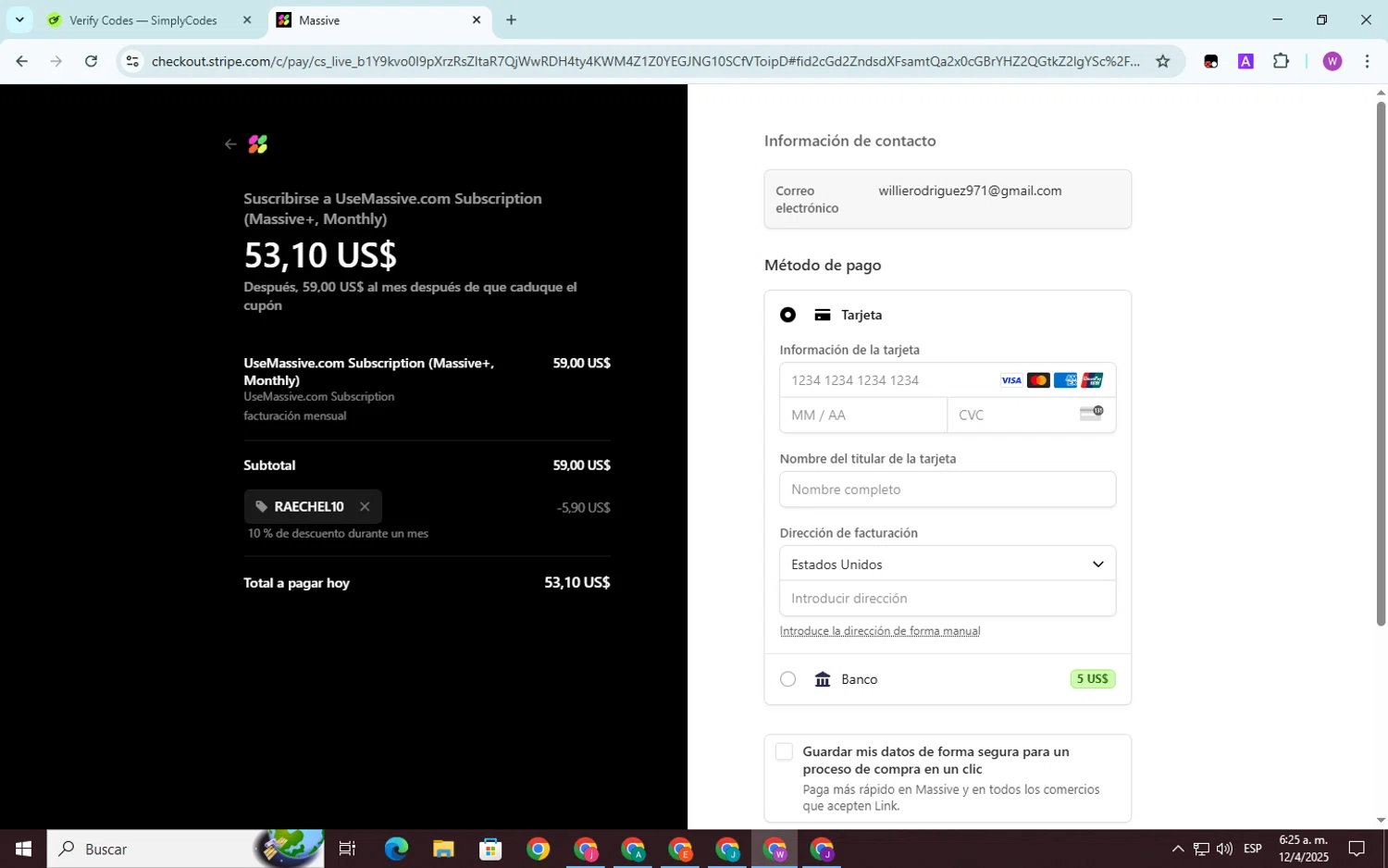Click the 53,10 US$ total amount heading
This screenshot has height=868, width=1388.
[x=320, y=254]
